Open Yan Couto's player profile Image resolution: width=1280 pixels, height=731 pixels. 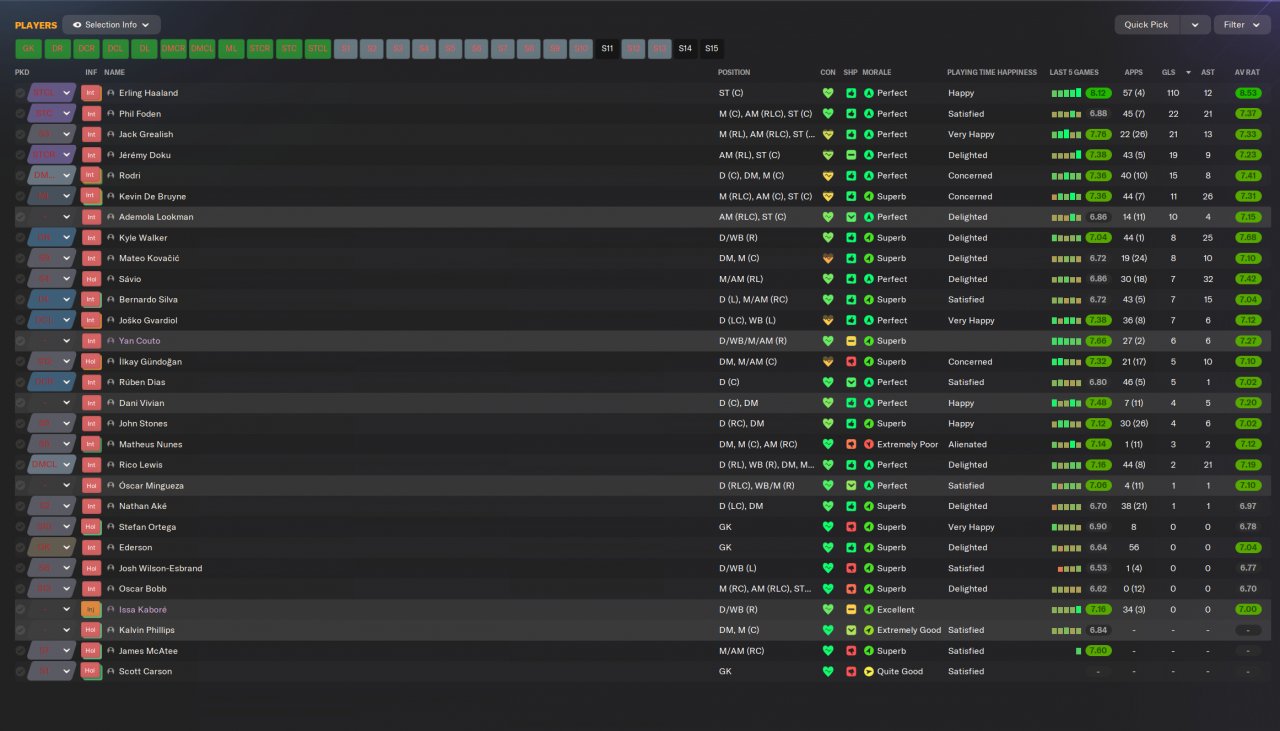139,341
